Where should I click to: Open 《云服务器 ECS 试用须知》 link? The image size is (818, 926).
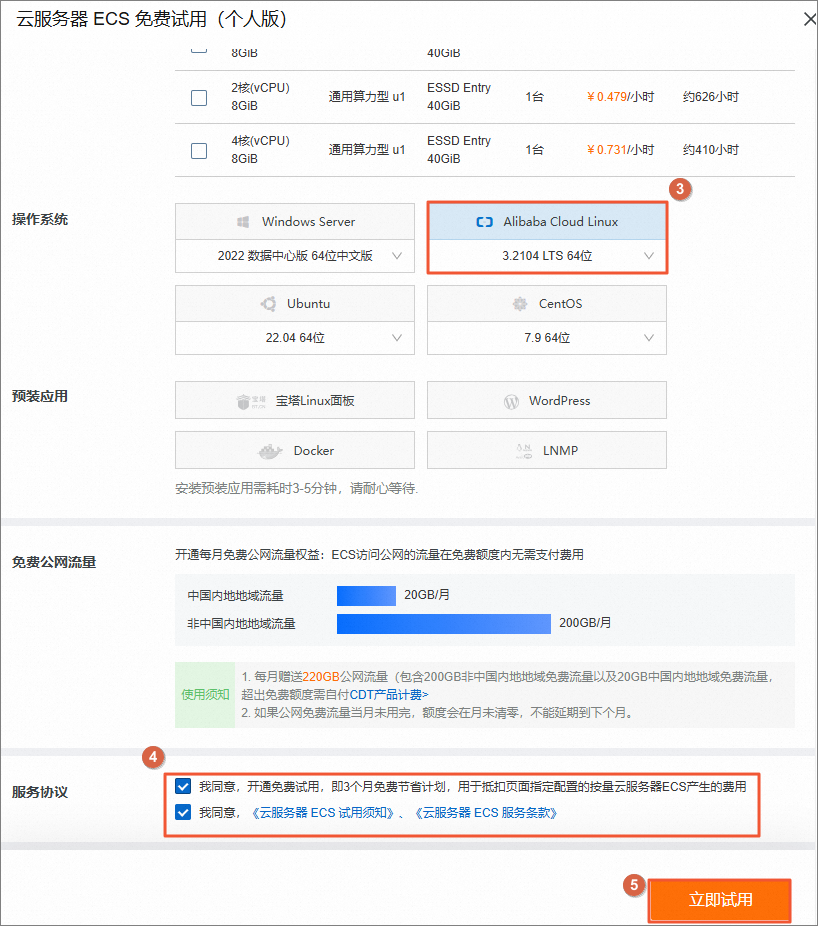(322, 813)
